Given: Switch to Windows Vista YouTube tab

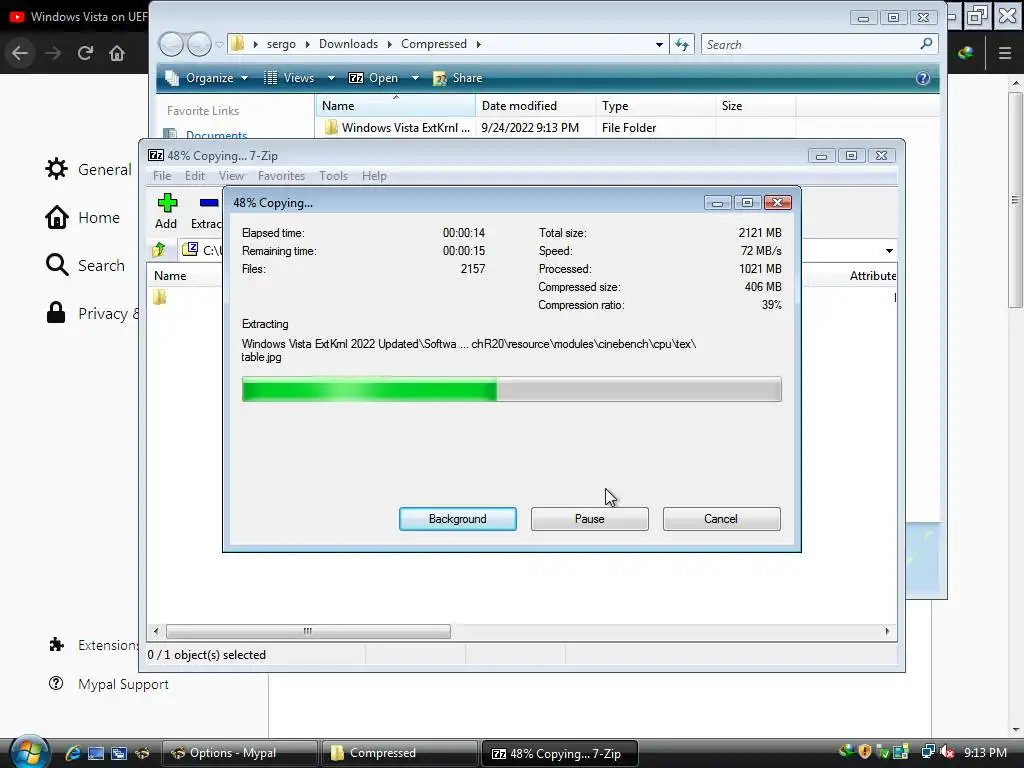Looking at the screenshot, I should [x=78, y=17].
